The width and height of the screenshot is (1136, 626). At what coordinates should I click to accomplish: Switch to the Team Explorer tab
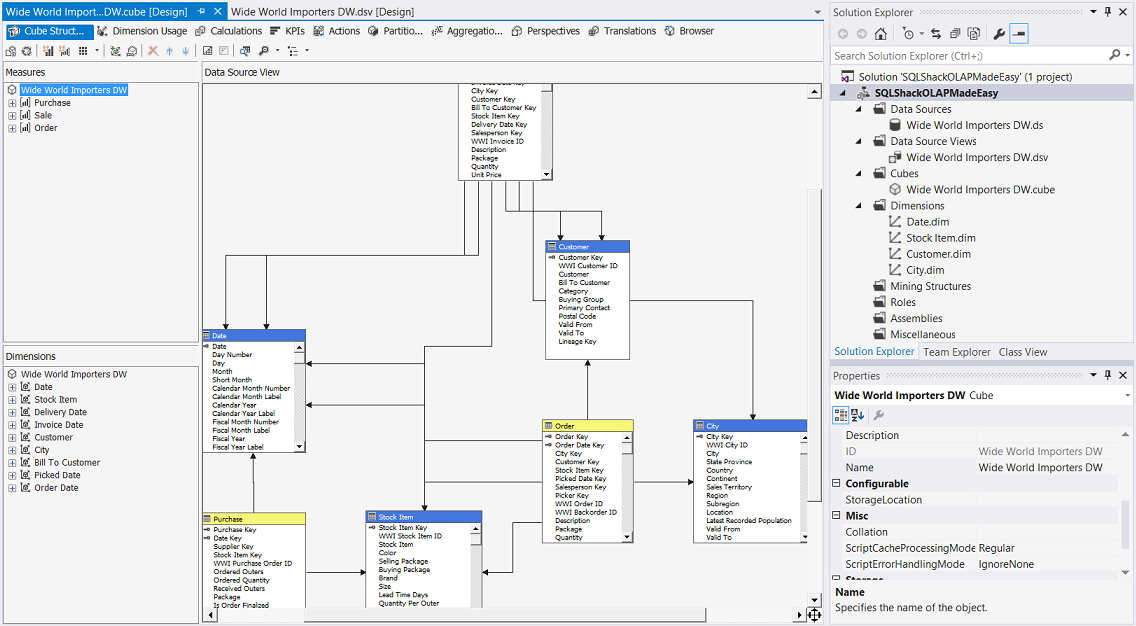[956, 352]
